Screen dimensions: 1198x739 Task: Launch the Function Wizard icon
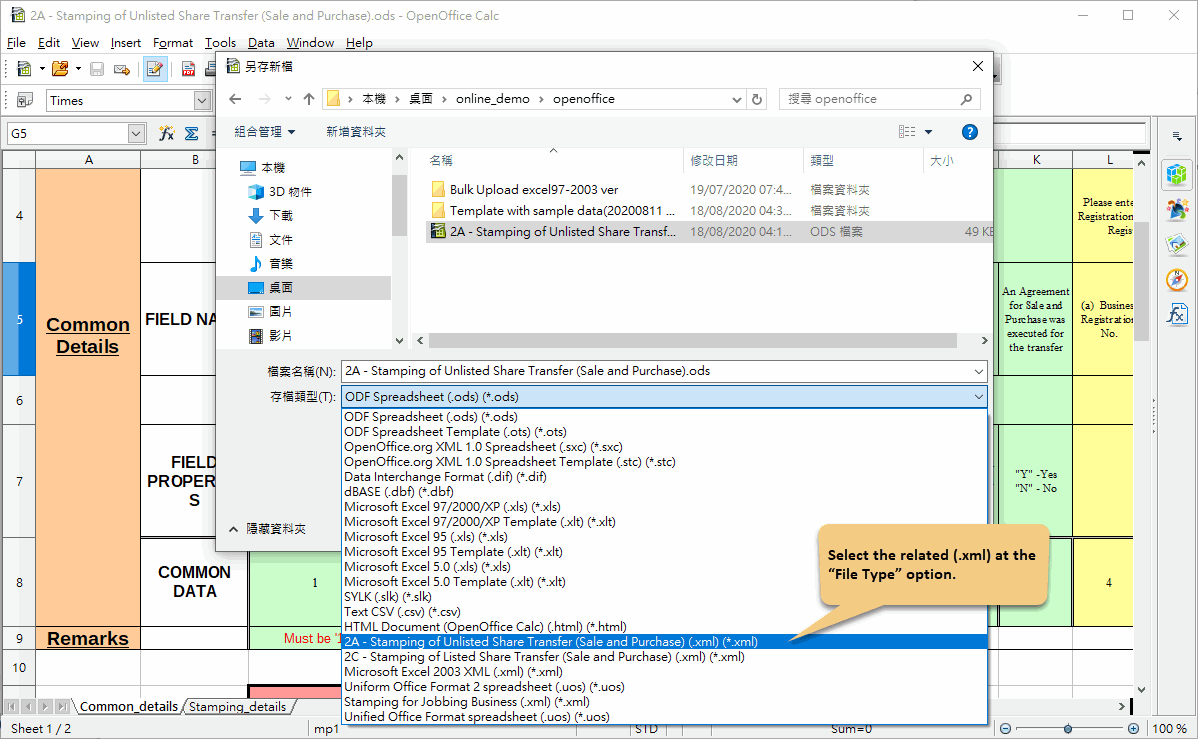(x=167, y=134)
